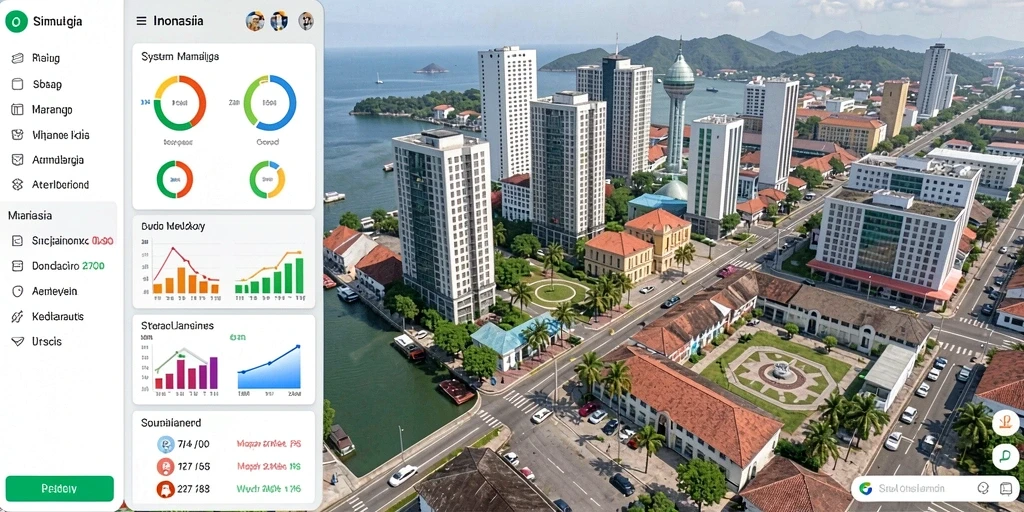Click the icon beside Sbaap

[x=18, y=84]
